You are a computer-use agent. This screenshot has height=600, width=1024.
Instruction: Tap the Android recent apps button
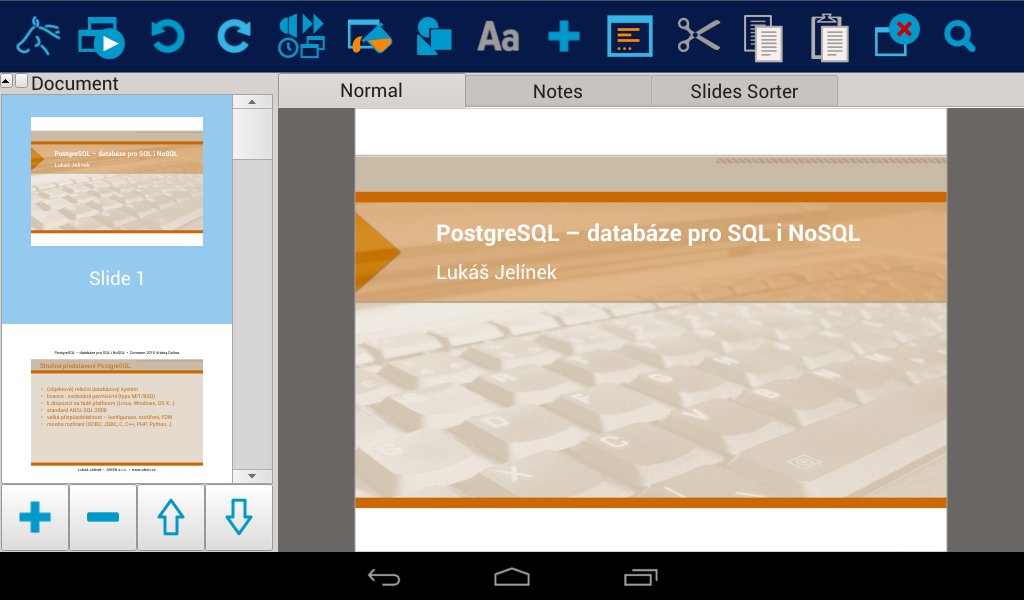click(641, 576)
